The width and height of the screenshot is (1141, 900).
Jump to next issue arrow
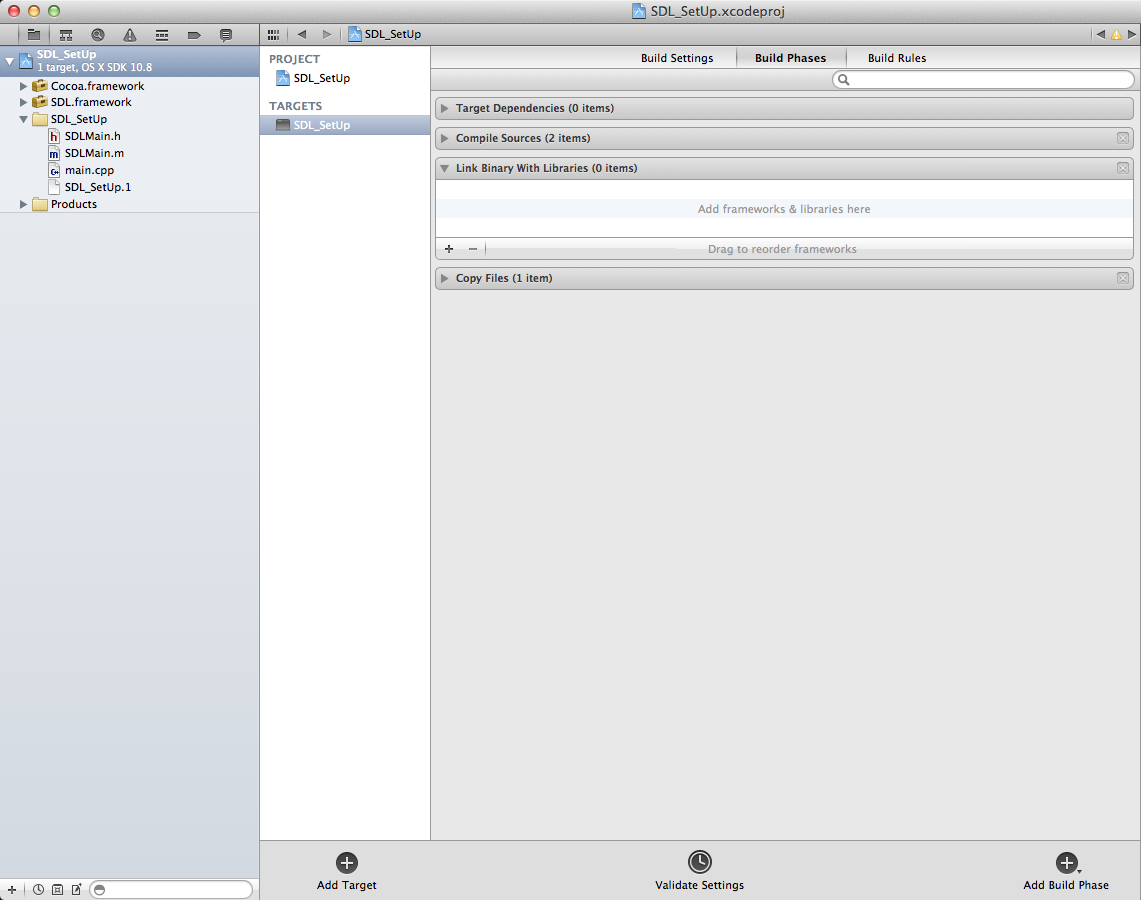[x=1132, y=34]
